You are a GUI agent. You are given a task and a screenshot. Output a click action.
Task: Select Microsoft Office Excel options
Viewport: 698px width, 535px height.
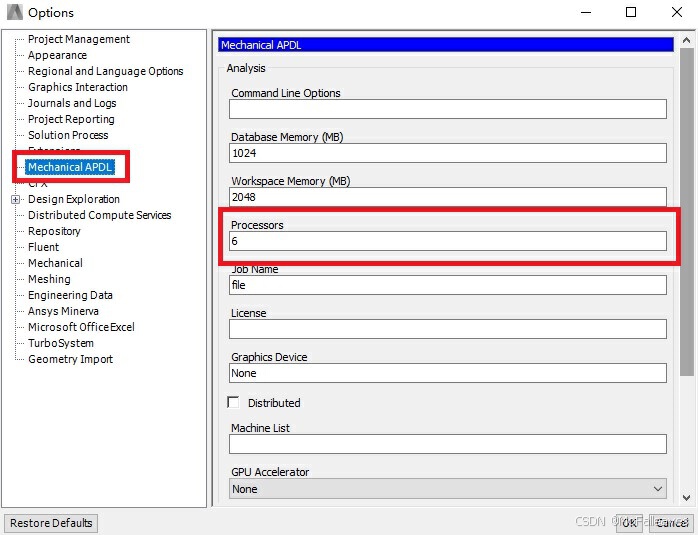tap(81, 328)
